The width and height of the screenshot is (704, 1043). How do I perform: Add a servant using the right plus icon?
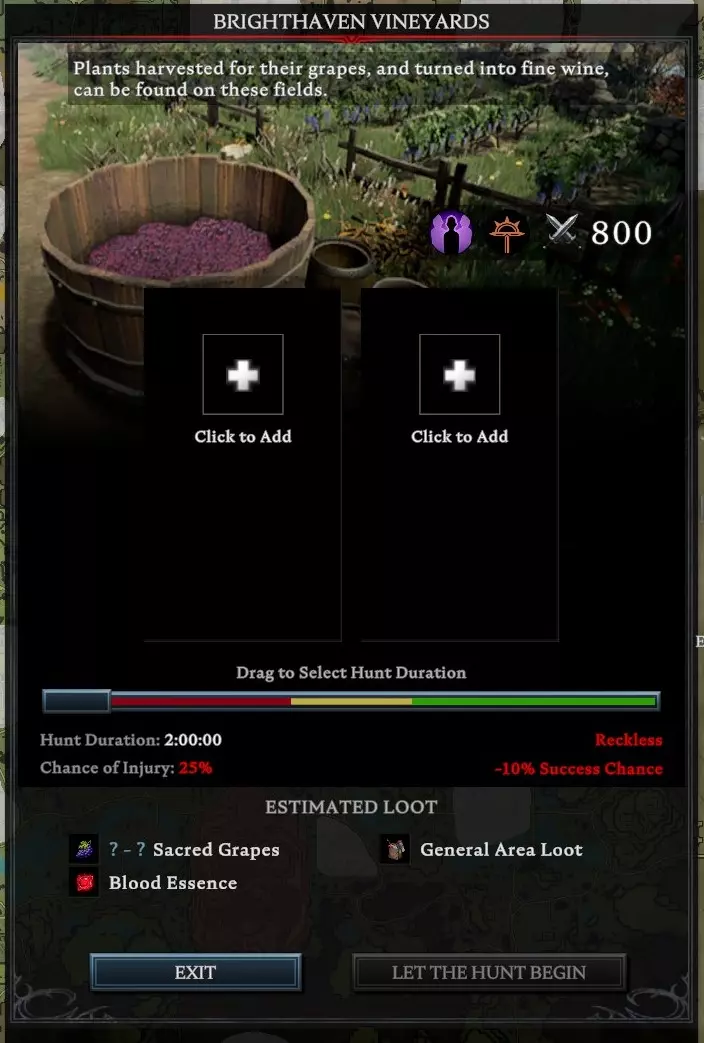(x=459, y=374)
